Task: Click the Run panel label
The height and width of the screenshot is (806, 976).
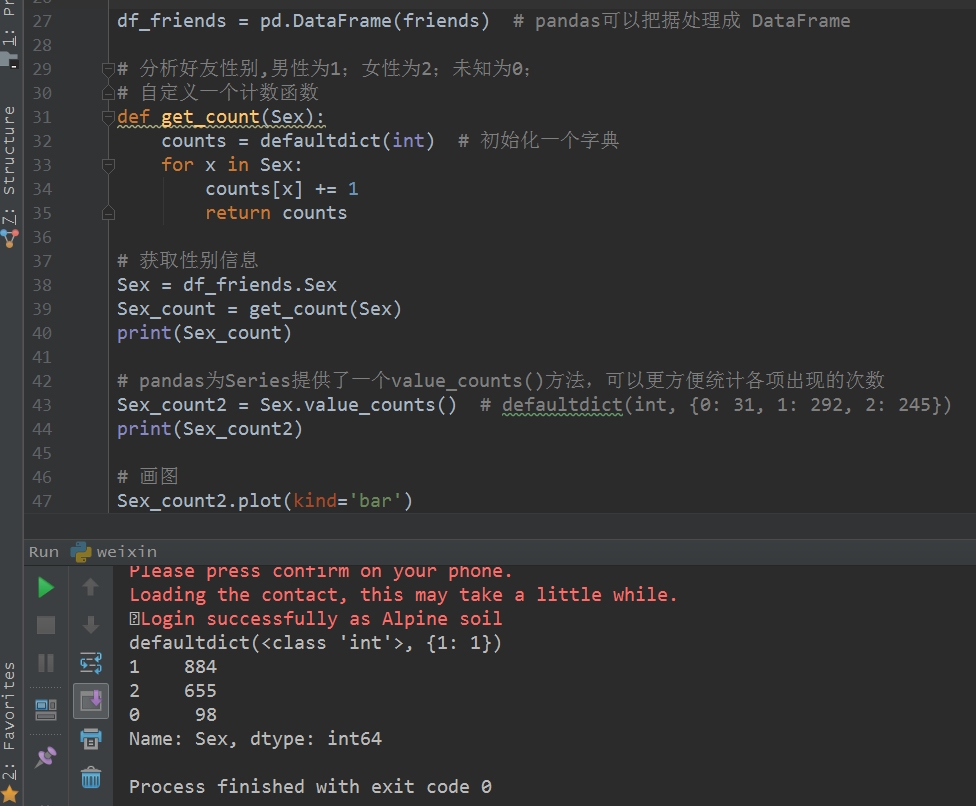Action: pyautogui.click(x=44, y=552)
